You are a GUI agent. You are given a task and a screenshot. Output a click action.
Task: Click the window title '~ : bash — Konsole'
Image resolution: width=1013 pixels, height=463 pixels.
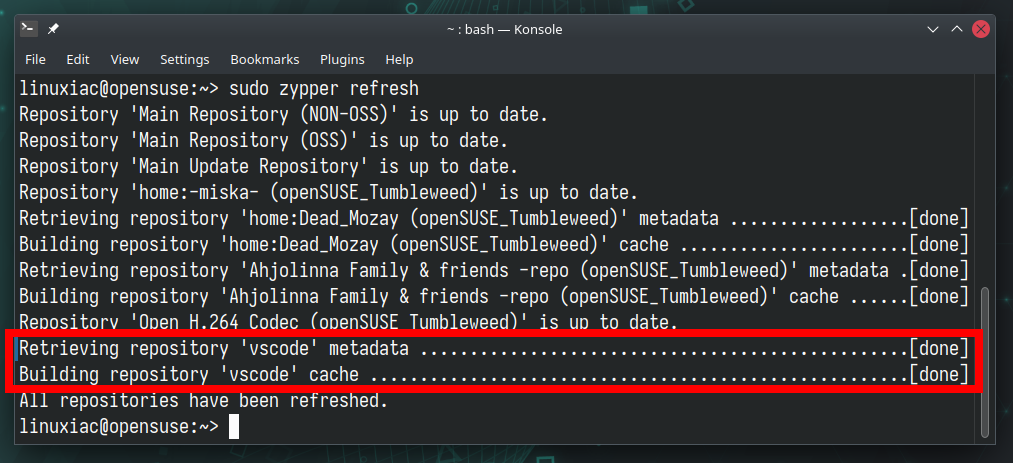point(505,30)
